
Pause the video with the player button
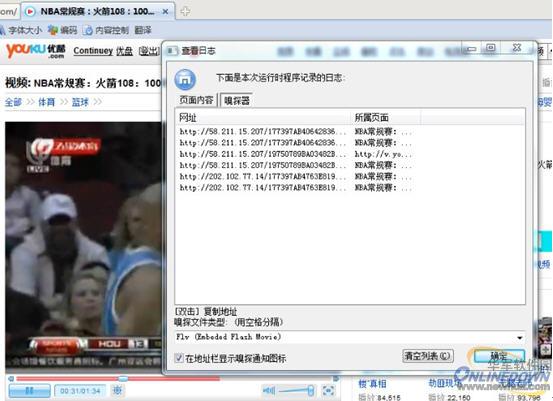(x=29, y=390)
